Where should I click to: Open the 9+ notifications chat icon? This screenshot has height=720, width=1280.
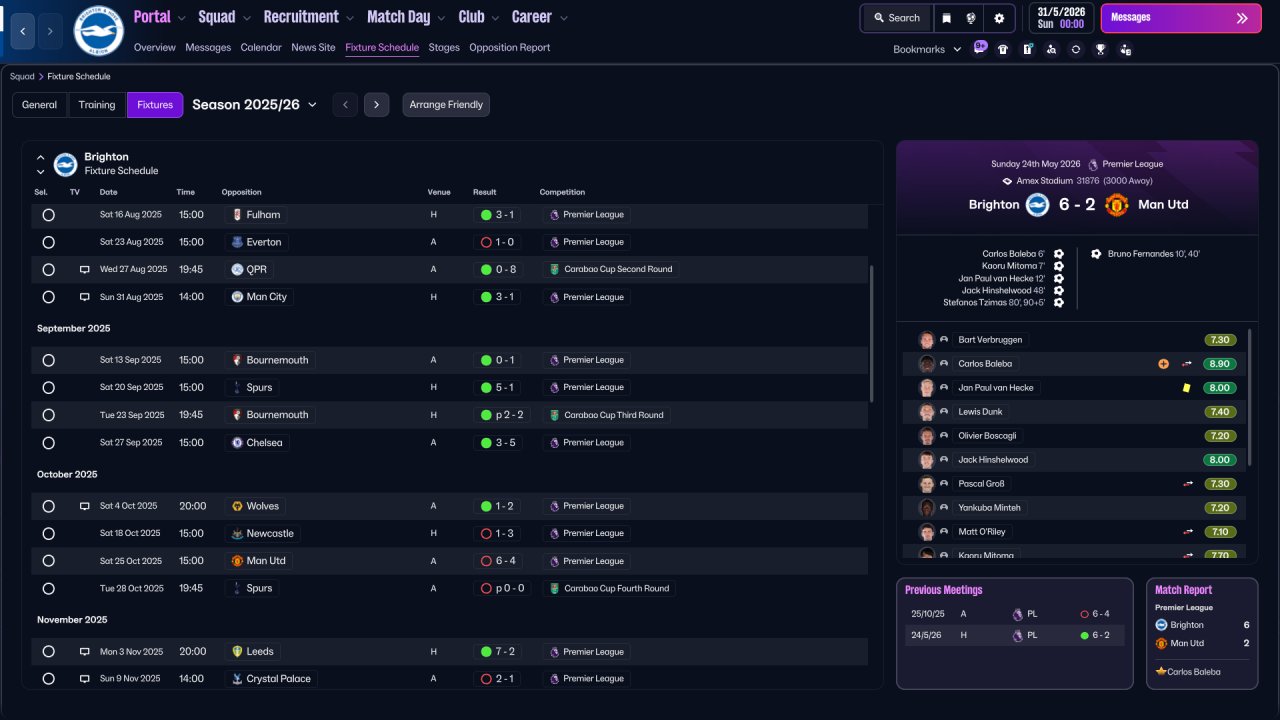979,48
